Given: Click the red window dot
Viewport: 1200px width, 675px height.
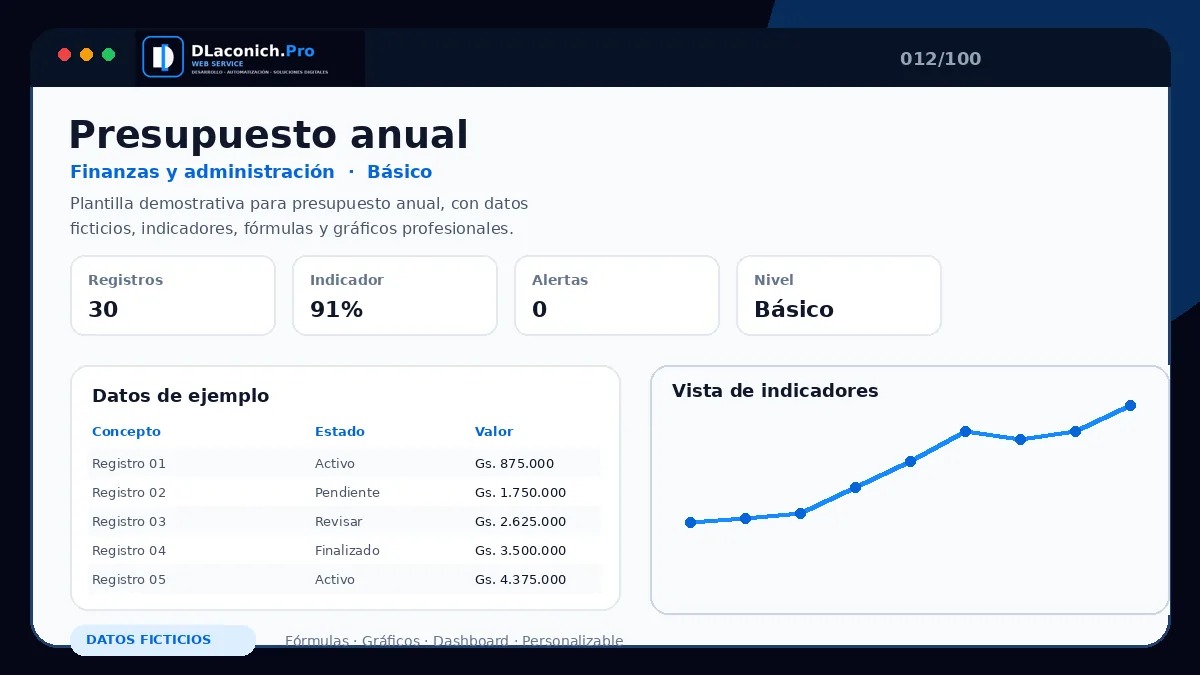Looking at the screenshot, I should tap(64, 55).
